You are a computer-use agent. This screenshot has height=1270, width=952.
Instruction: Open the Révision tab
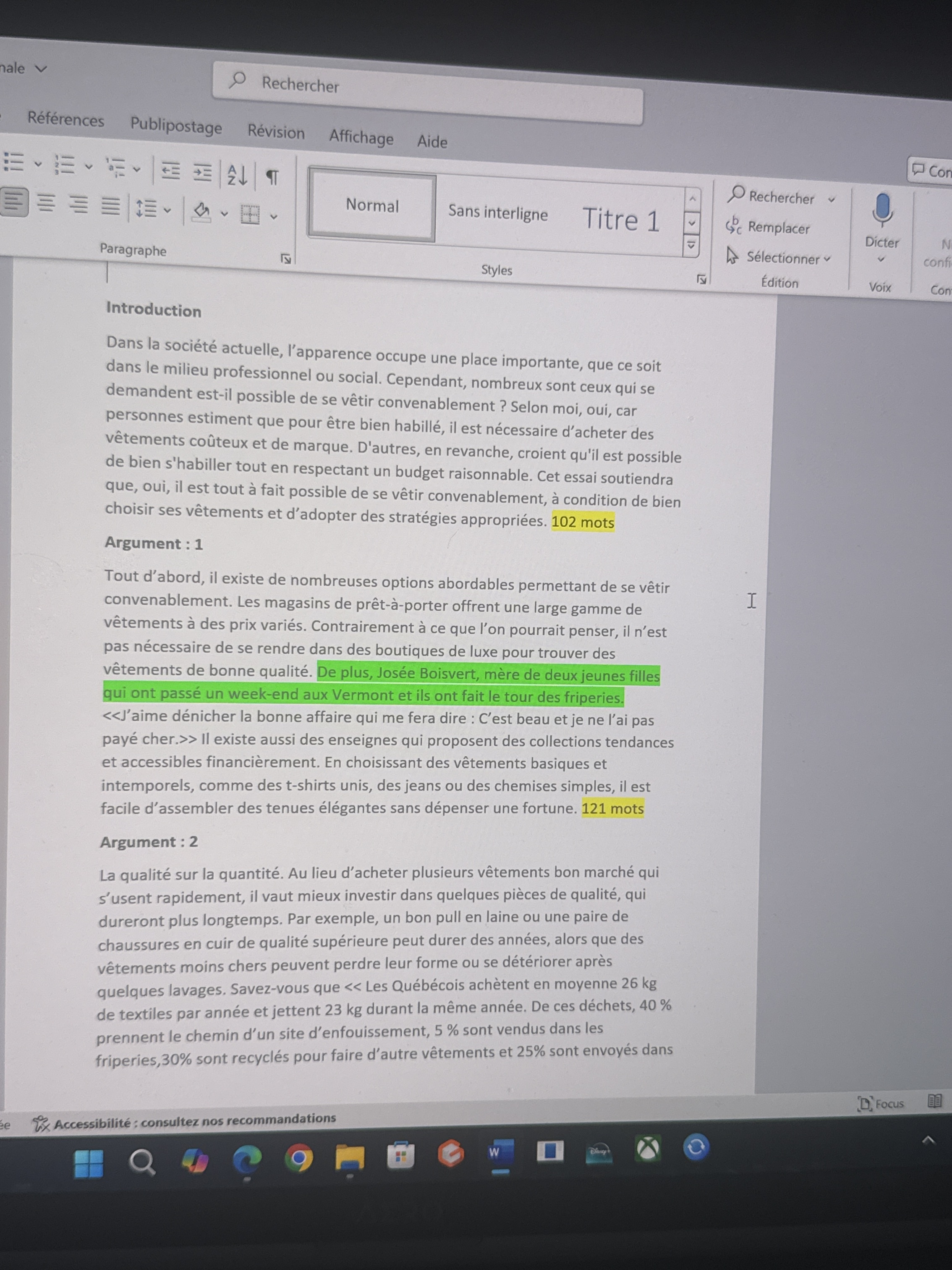276,132
